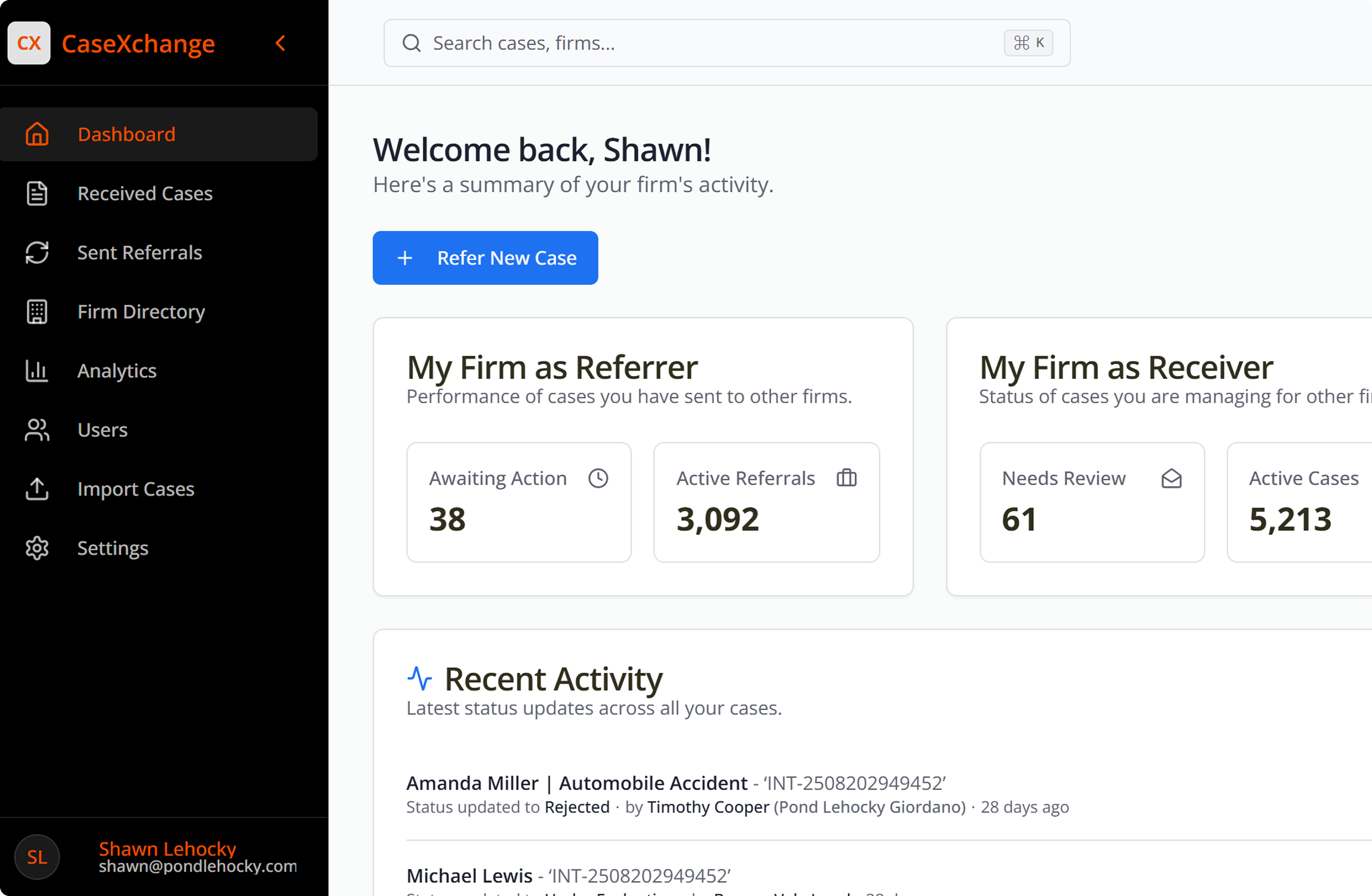This screenshot has width=1372, height=896.
Task: Open the Awaiting Action card
Action: pos(519,502)
